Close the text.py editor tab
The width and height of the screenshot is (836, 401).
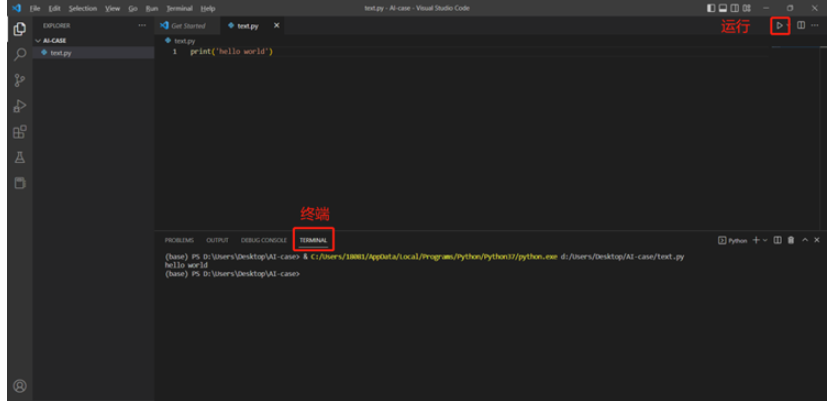(276, 25)
